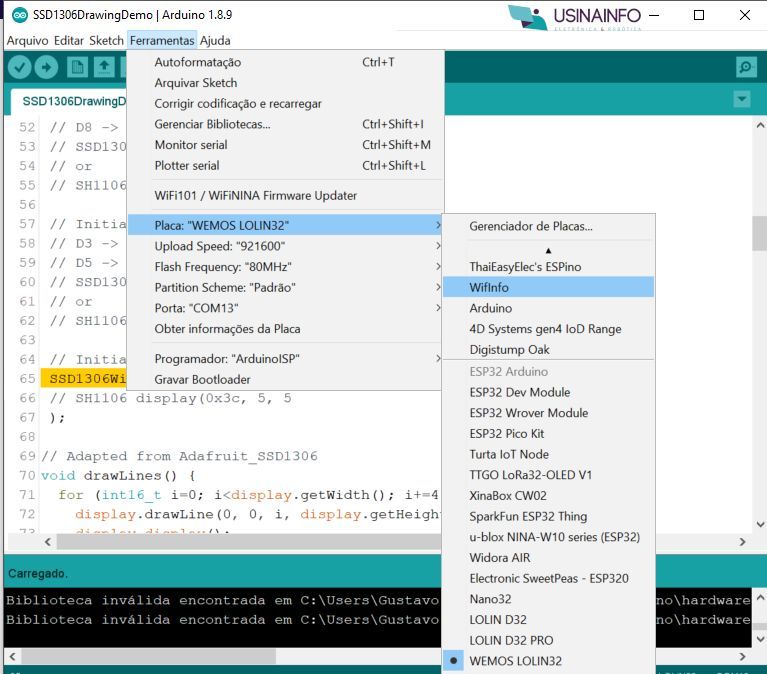Image resolution: width=767 pixels, height=674 pixels.
Task: Open the Sketch menu
Action: pyautogui.click(x=106, y=41)
